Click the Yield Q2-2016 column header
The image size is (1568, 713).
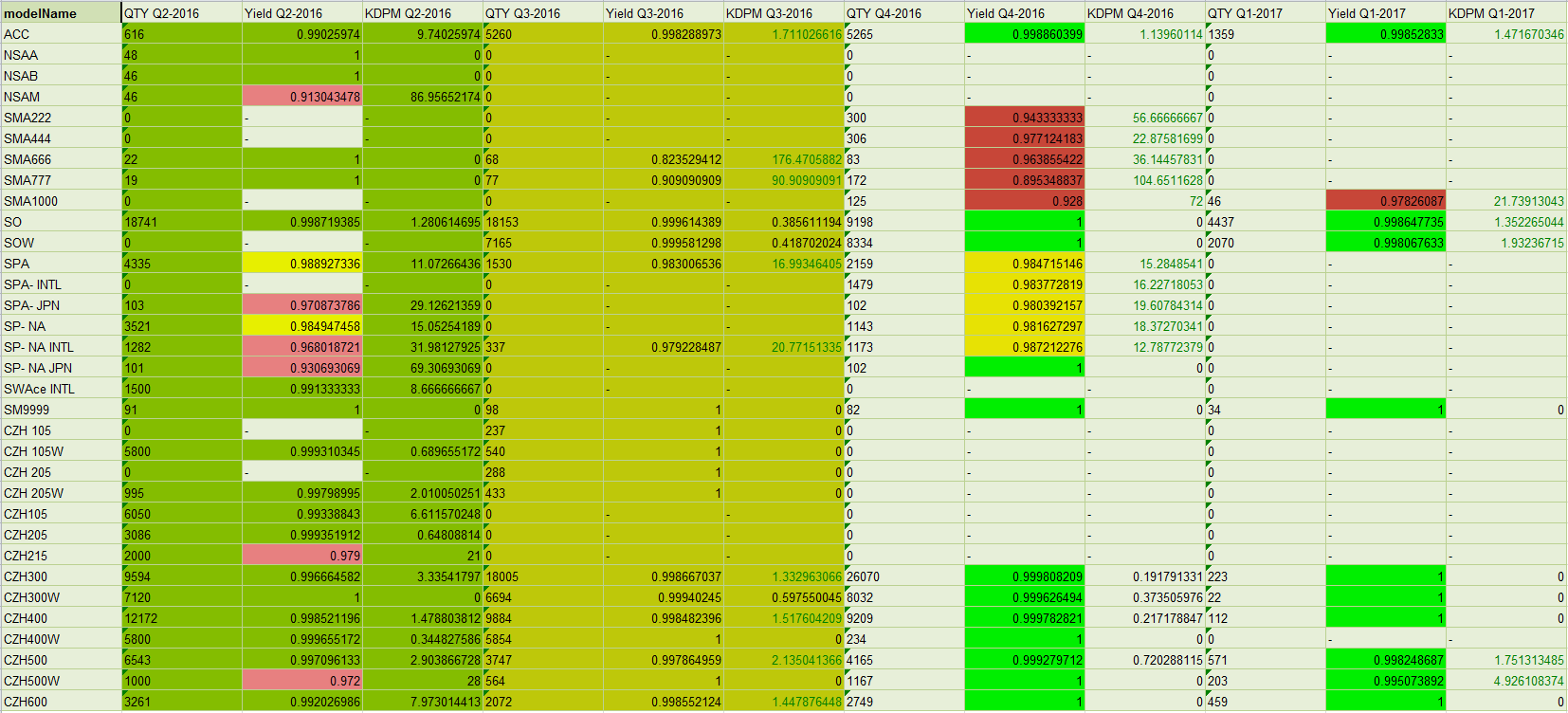(x=302, y=13)
